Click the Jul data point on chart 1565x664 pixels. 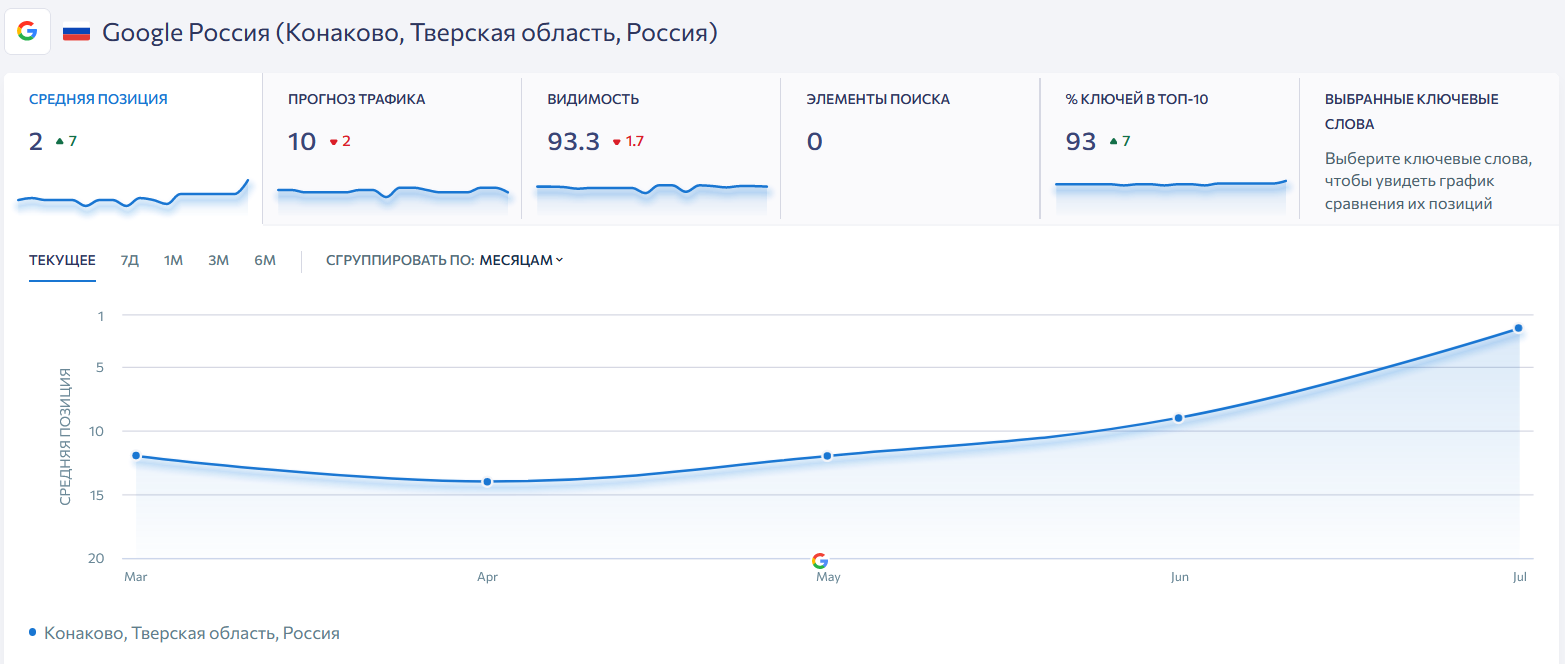[x=1518, y=328]
